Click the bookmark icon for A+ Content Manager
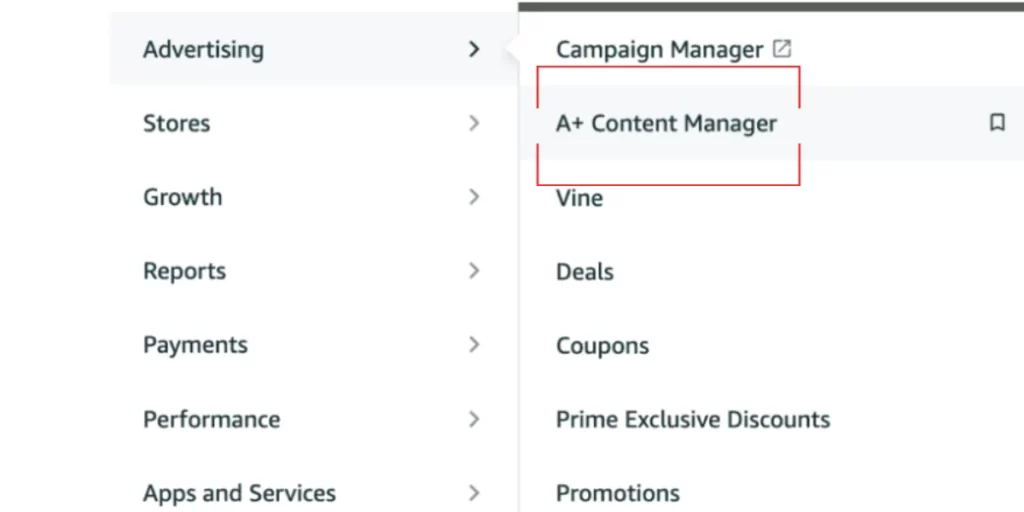Viewport: 1024px width, 512px height. (997, 123)
